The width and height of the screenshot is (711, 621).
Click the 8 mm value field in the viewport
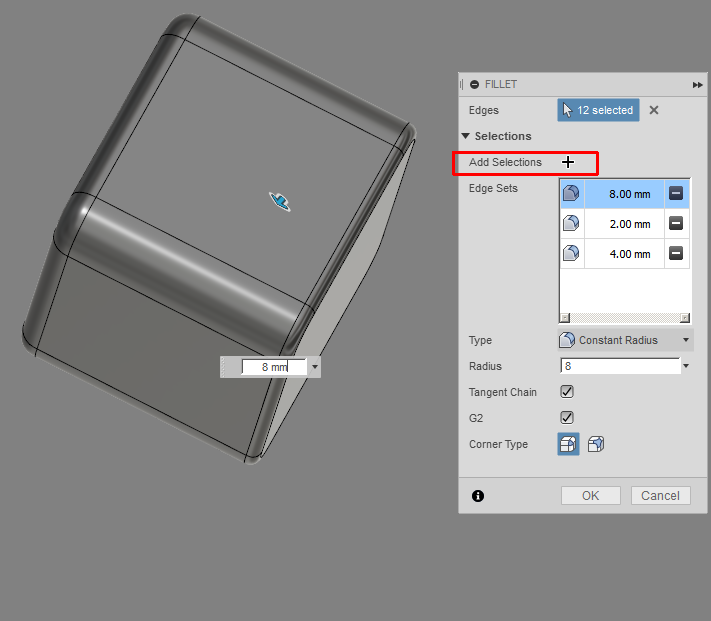[274, 367]
